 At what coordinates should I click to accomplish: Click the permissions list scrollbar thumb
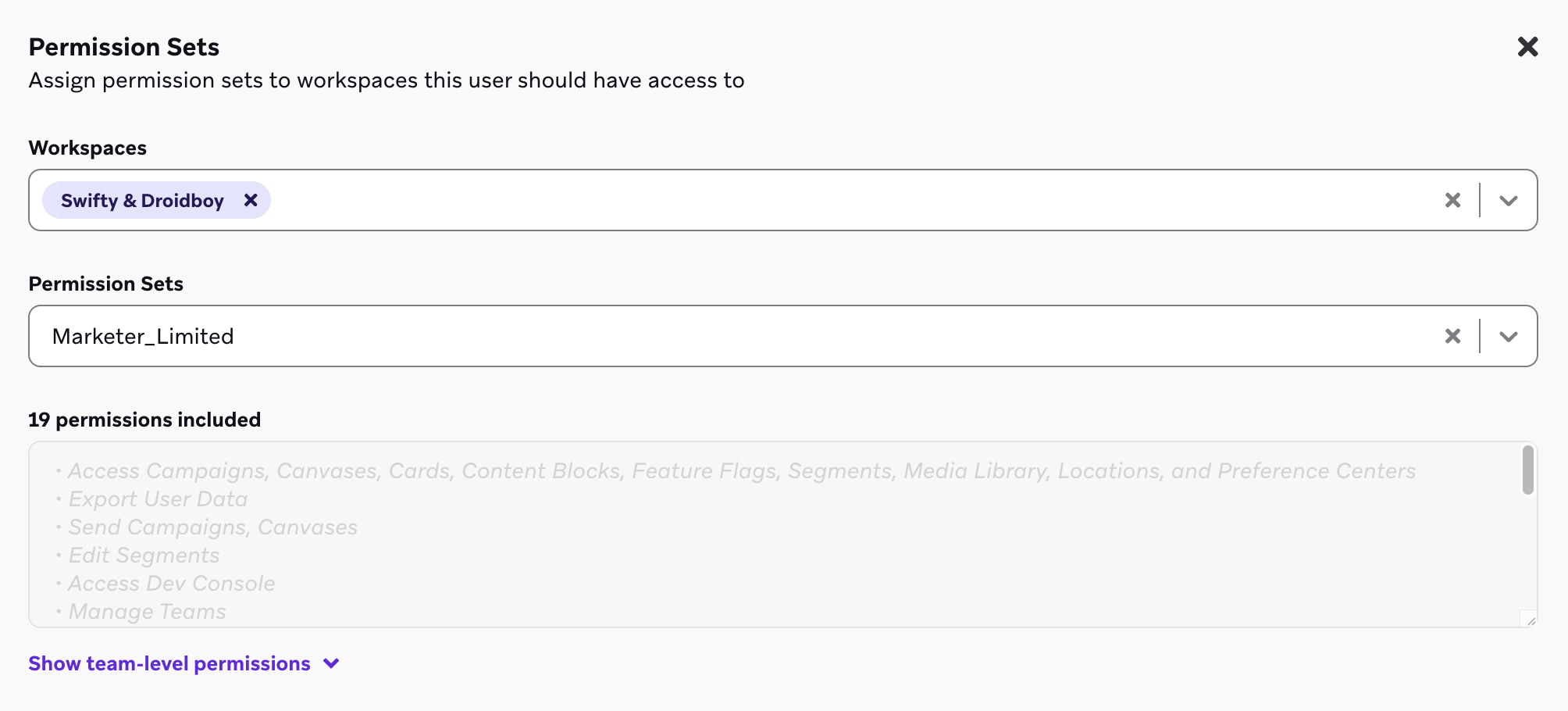click(1527, 470)
